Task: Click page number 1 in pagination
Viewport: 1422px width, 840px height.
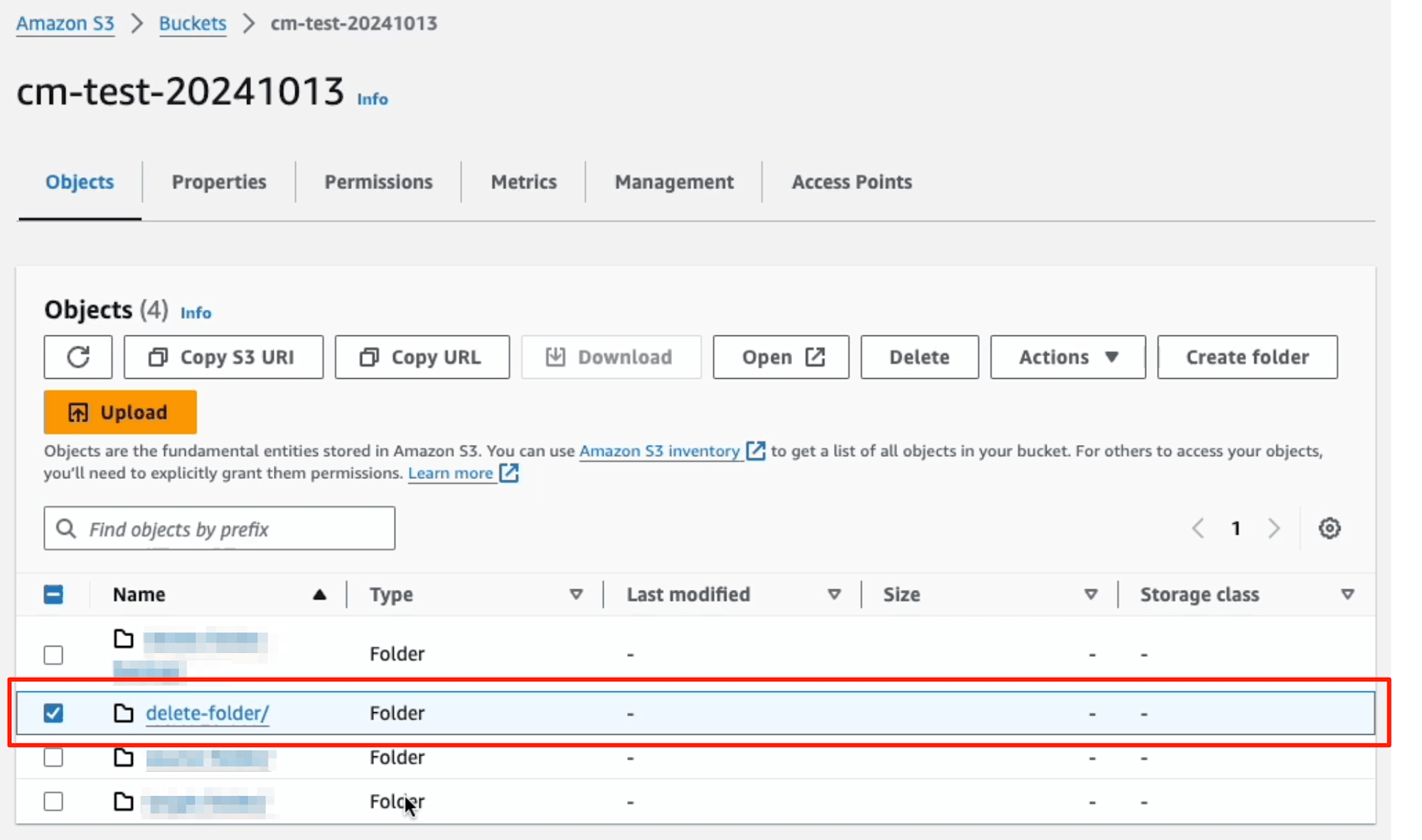Action: click(1236, 528)
